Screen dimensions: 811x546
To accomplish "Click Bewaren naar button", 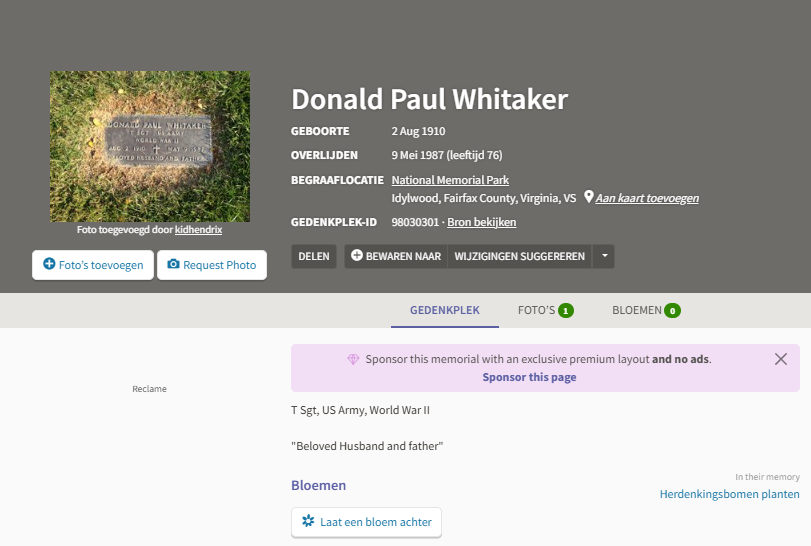I will pos(396,256).
